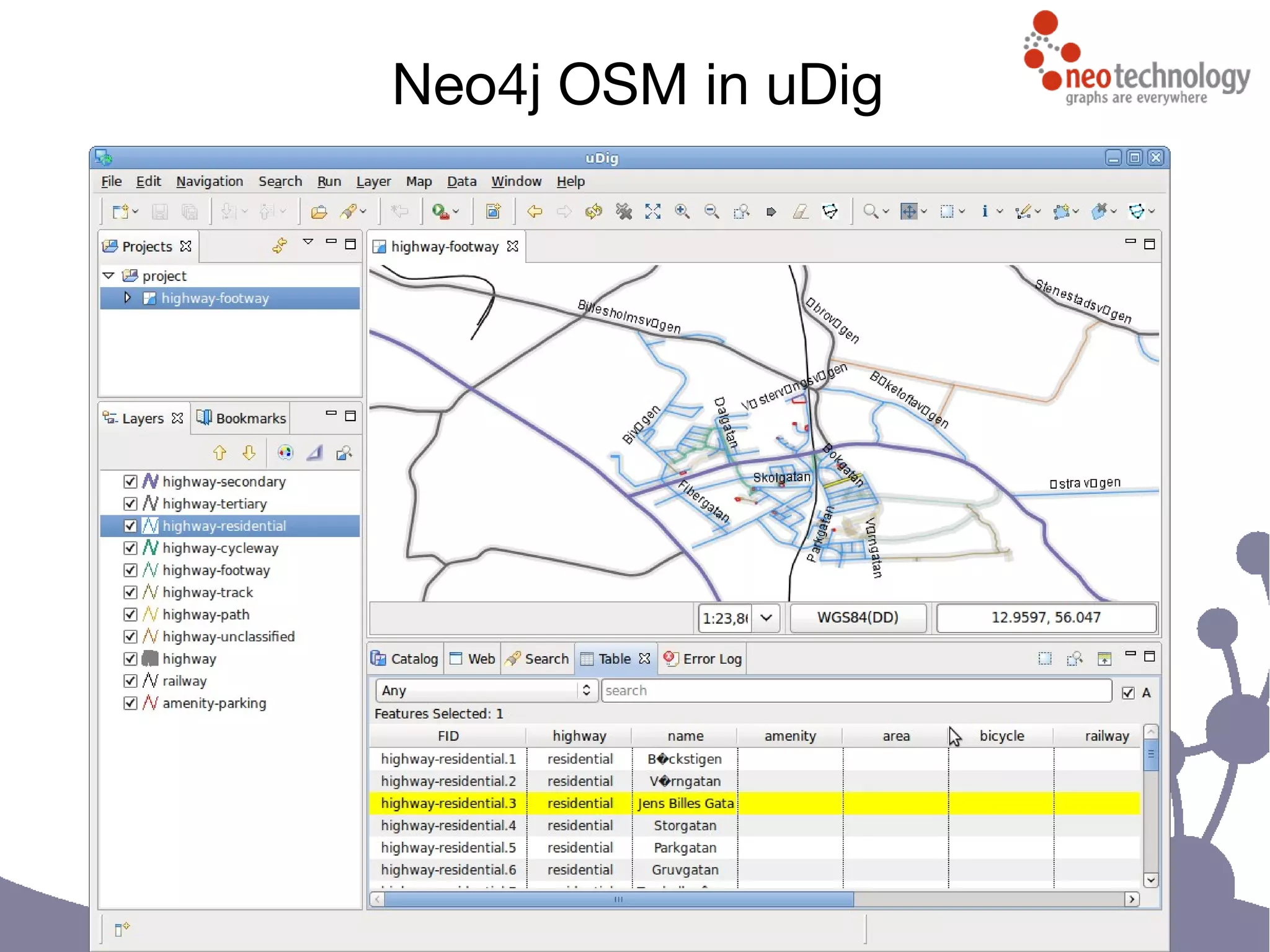1270x952 pixels.
Task: Toggle highway-track layer visibility
Action: pos(130,592)
